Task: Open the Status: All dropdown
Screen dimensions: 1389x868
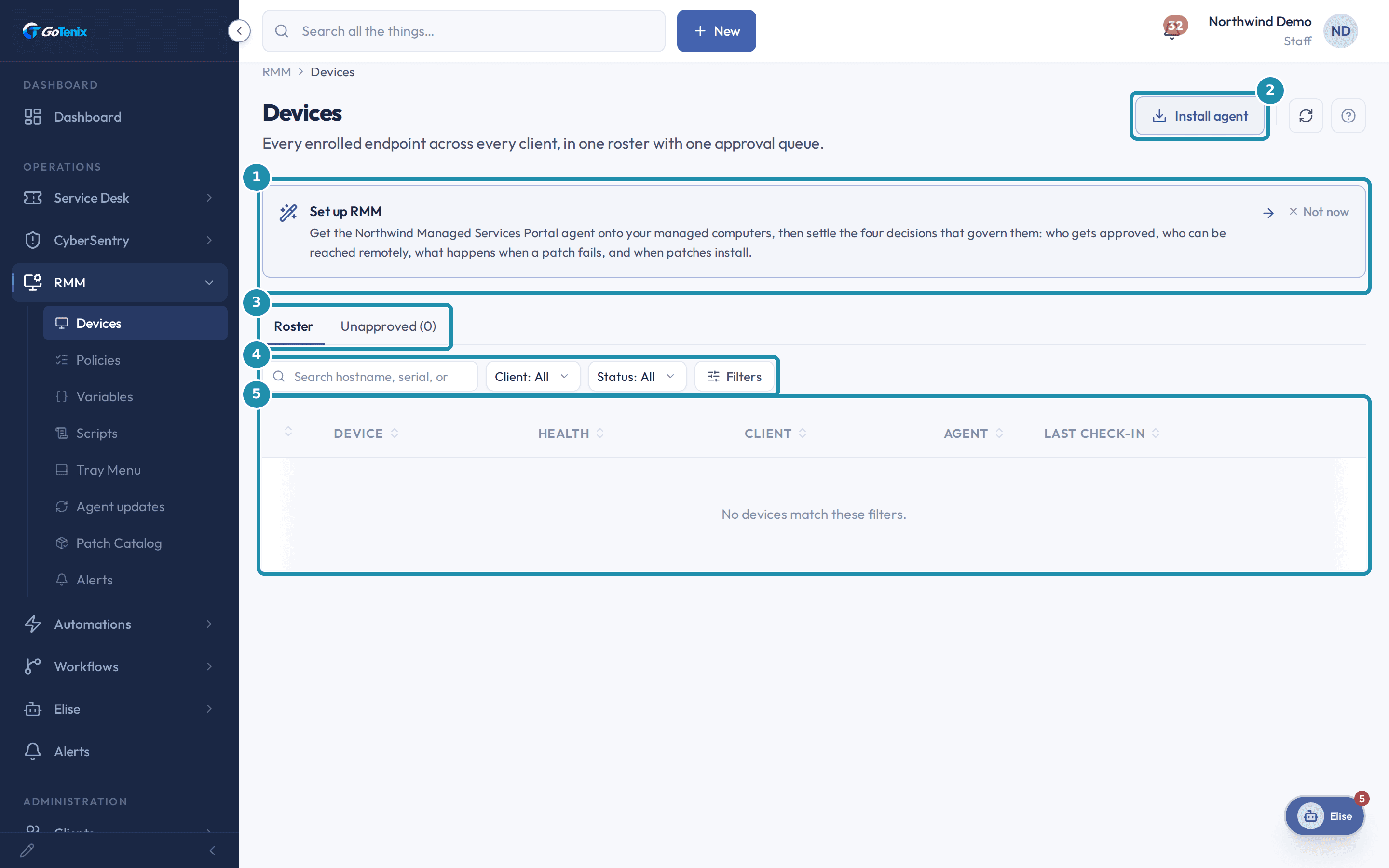Action: click(x=637, y=377)
